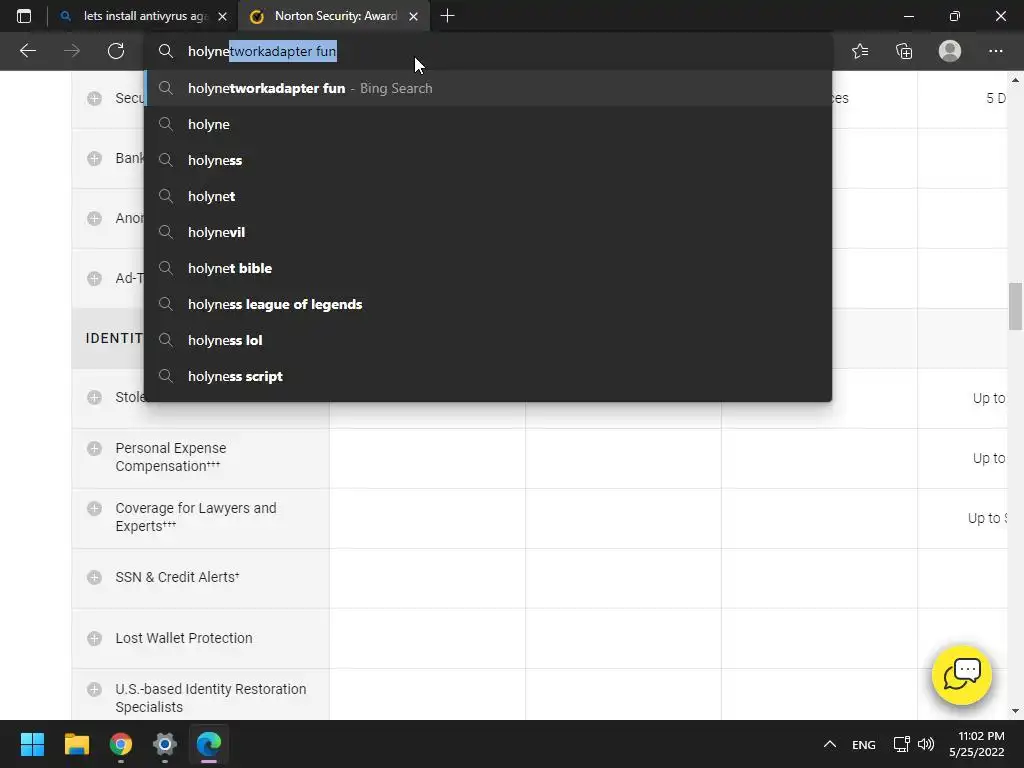Open the clock showing 11:02 PM
1024x768 pixels.
point(977,744)
